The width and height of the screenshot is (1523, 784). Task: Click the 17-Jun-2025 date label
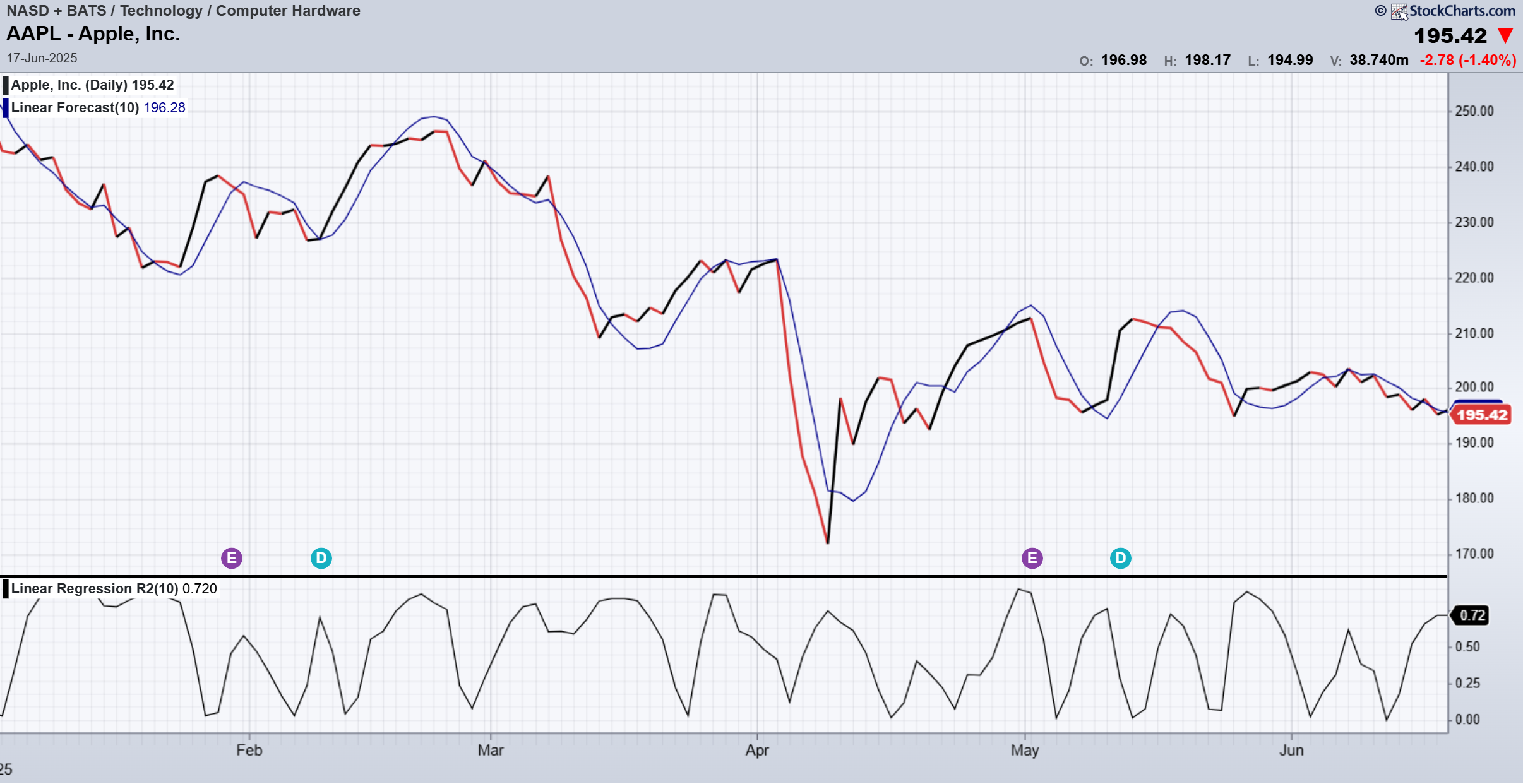pyautogui.click(x=42, y=58)
